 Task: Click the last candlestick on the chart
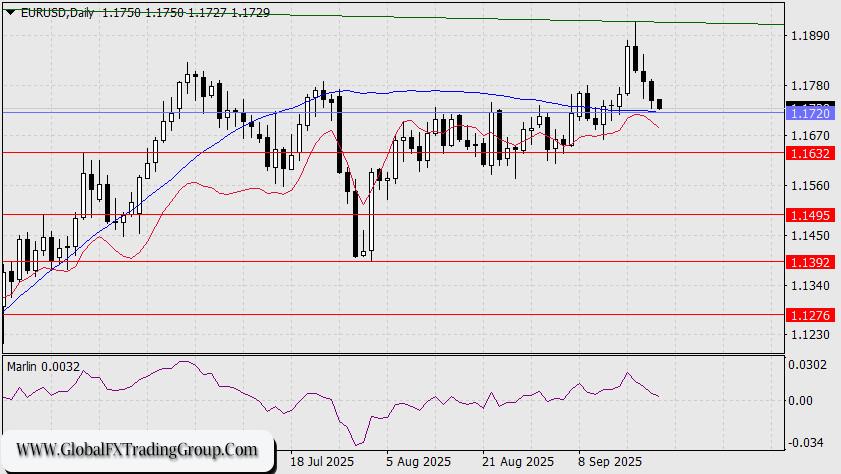click(x=659, y=104)
